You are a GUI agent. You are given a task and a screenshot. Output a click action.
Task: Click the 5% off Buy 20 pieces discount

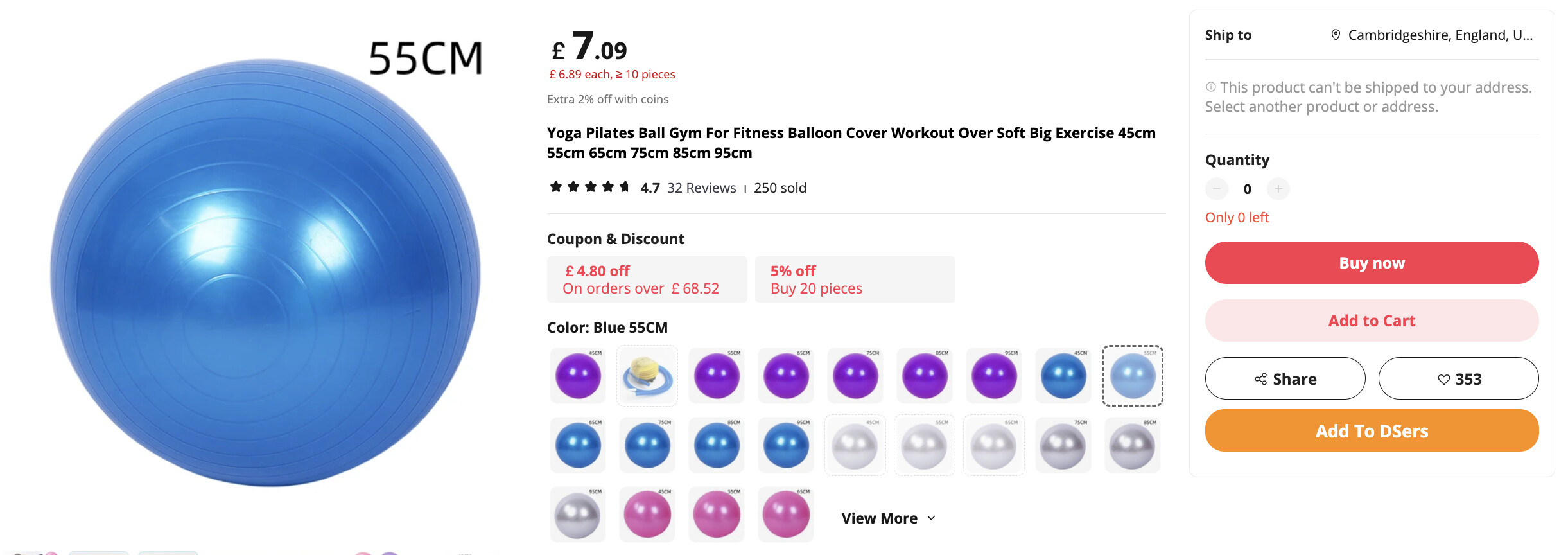tap(855, 279)
